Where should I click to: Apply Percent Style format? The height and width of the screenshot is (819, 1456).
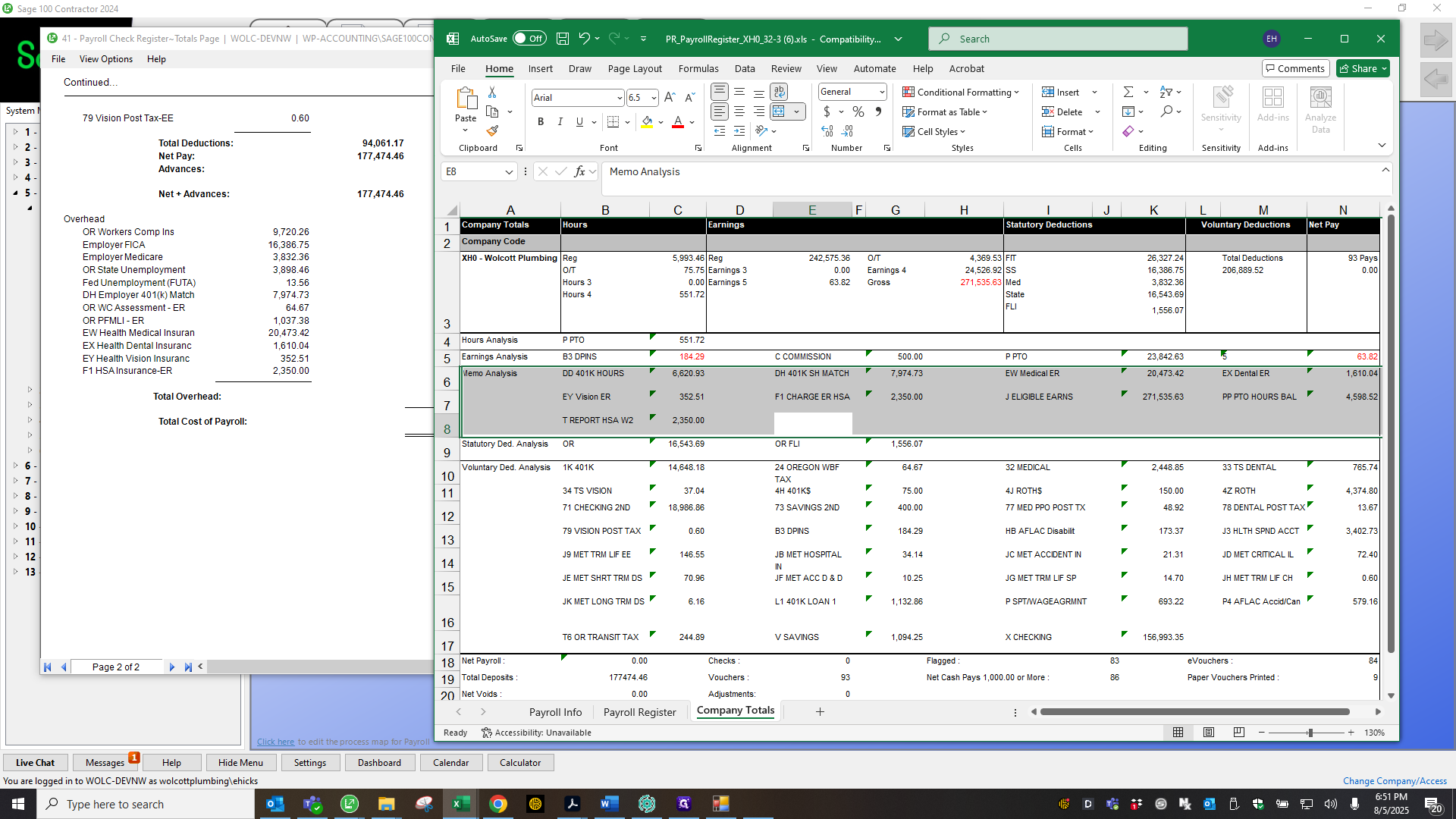[x=858, y=111]
